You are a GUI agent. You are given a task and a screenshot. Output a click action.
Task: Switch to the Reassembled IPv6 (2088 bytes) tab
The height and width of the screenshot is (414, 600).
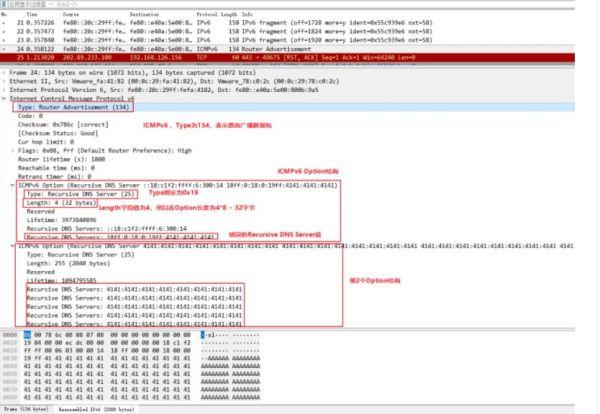point(96,409)
